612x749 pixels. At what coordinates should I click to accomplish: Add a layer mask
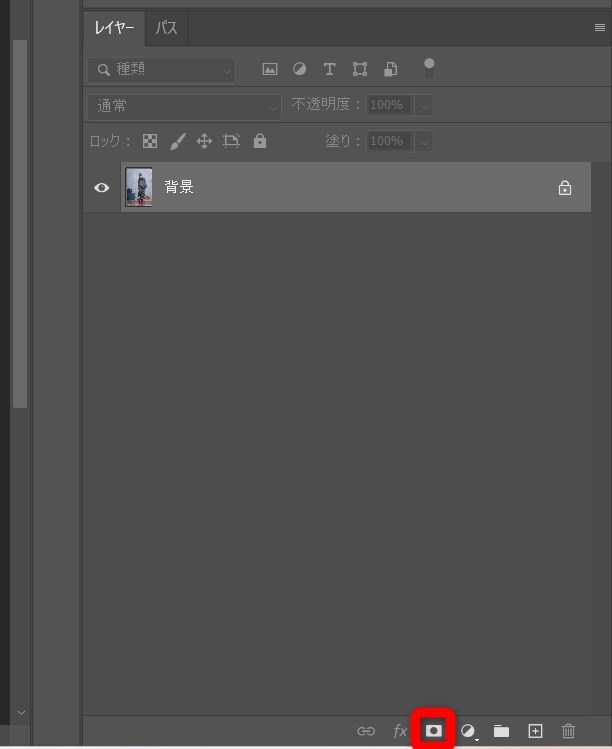(x=434, y=730)
